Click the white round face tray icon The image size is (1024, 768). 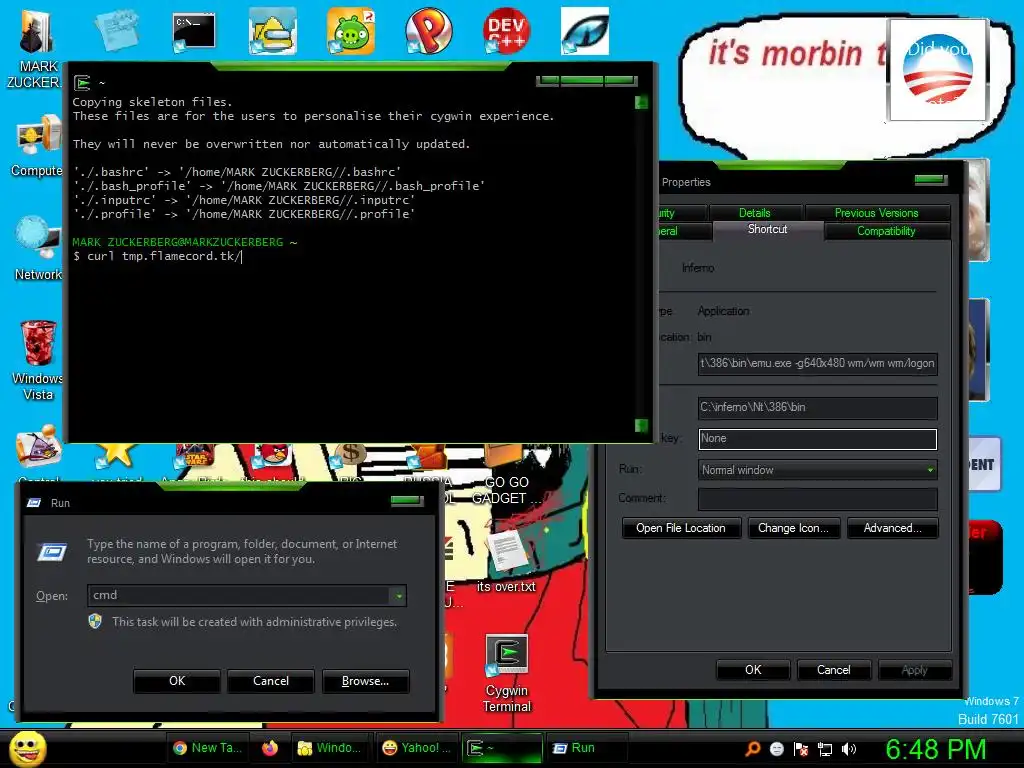(776, 748)
